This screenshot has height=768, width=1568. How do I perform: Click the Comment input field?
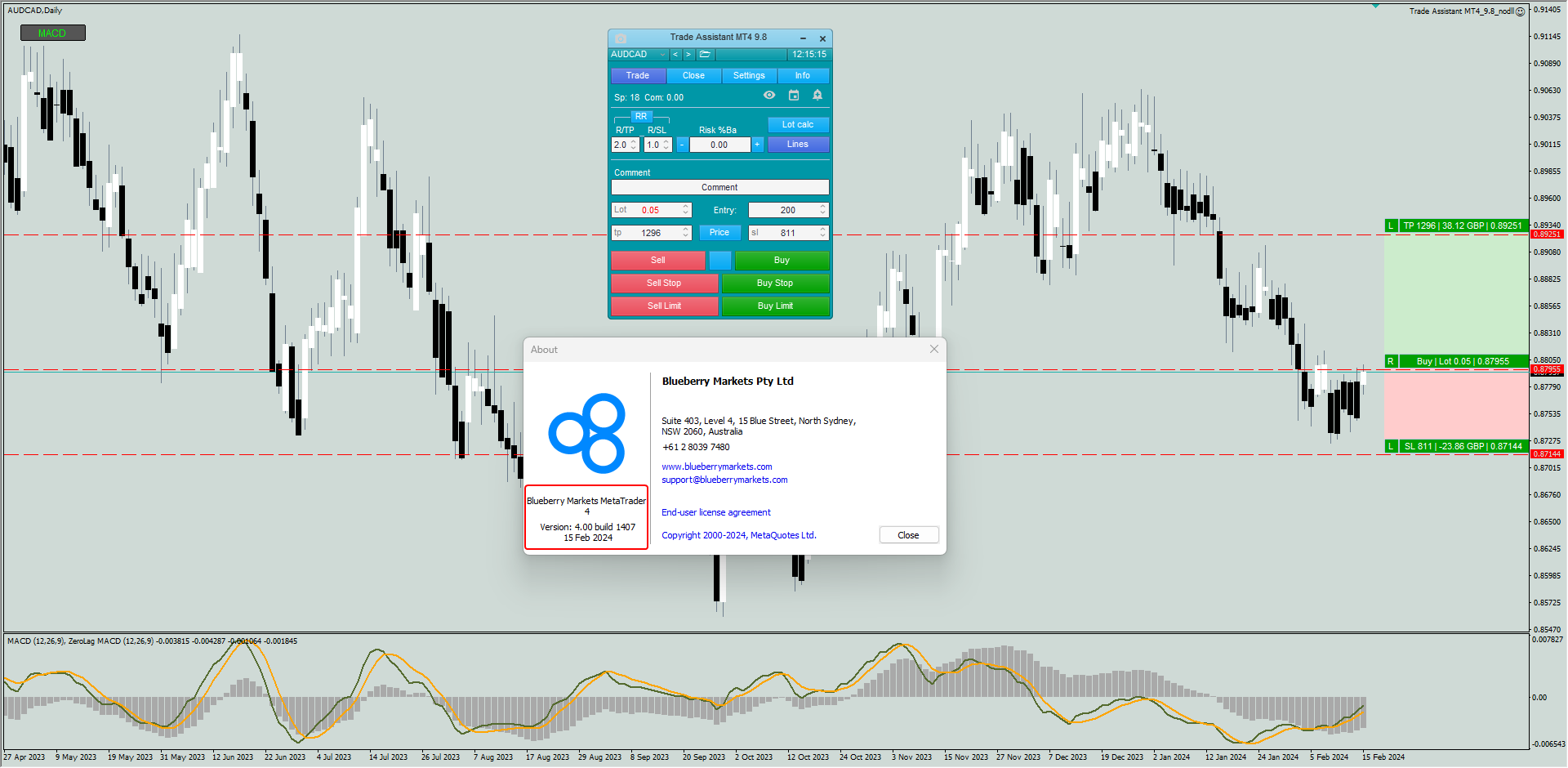tap(720, 188)
